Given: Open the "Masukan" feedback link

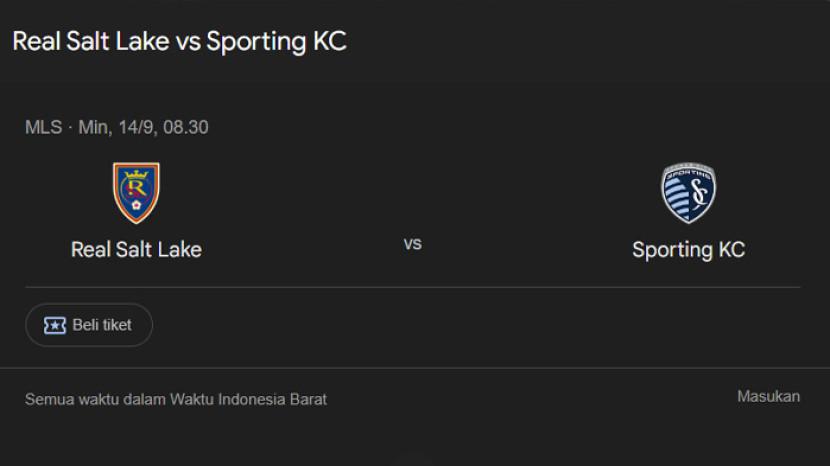Looking at the screenshot, I should pos(768,396).
